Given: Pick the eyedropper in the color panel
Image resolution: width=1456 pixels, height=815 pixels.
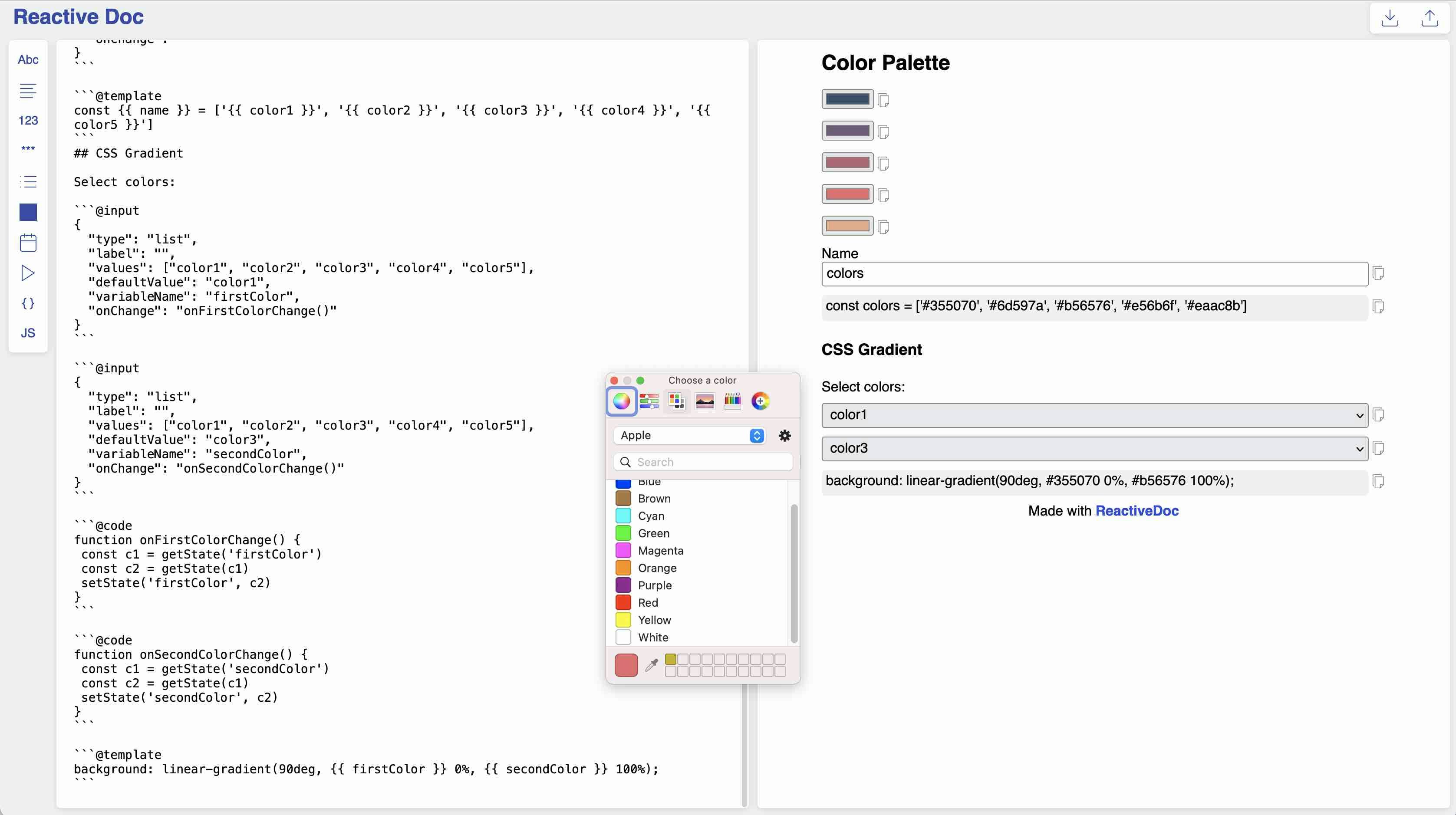Looking at the screenshot, I should 651,665.
